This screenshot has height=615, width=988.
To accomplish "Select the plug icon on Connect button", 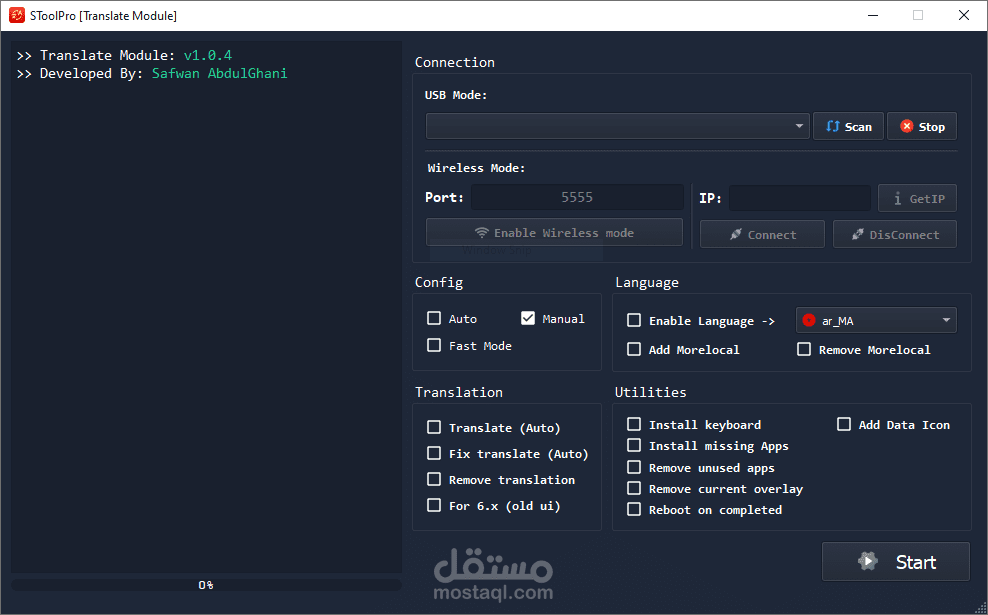I will coord(737,233).
